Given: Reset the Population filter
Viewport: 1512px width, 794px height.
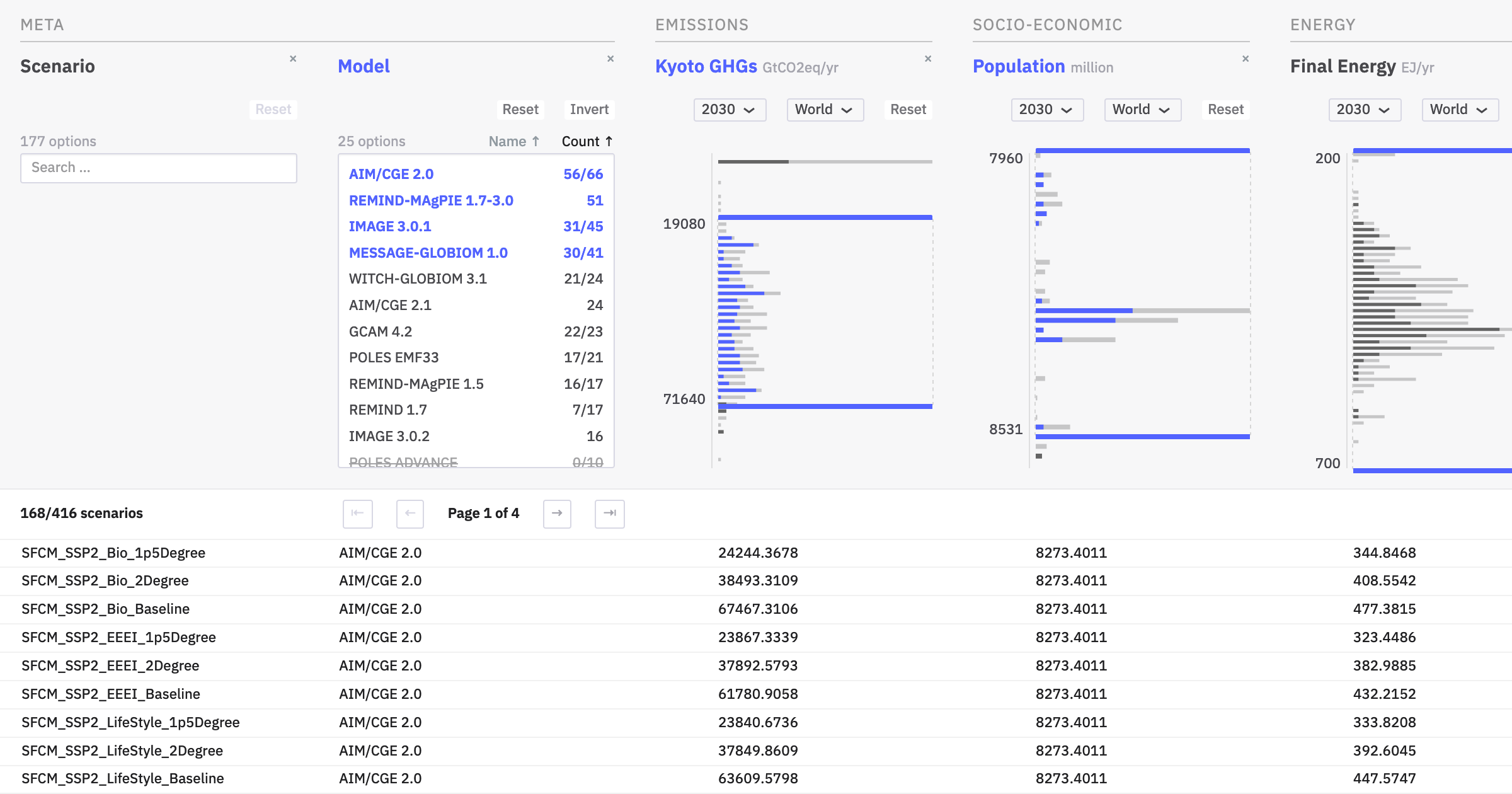Looking at the screenshot, I should tap(1226, 109).
